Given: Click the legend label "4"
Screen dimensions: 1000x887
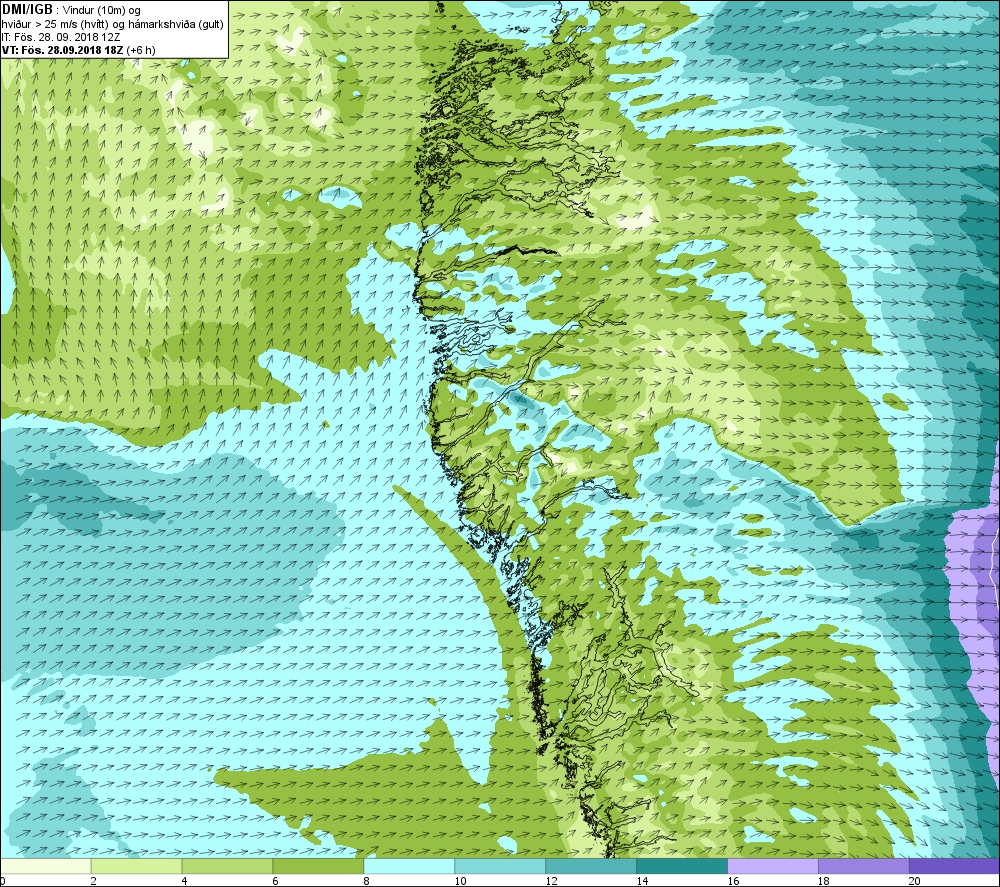Looking at the screenshot, I should 184,881.
